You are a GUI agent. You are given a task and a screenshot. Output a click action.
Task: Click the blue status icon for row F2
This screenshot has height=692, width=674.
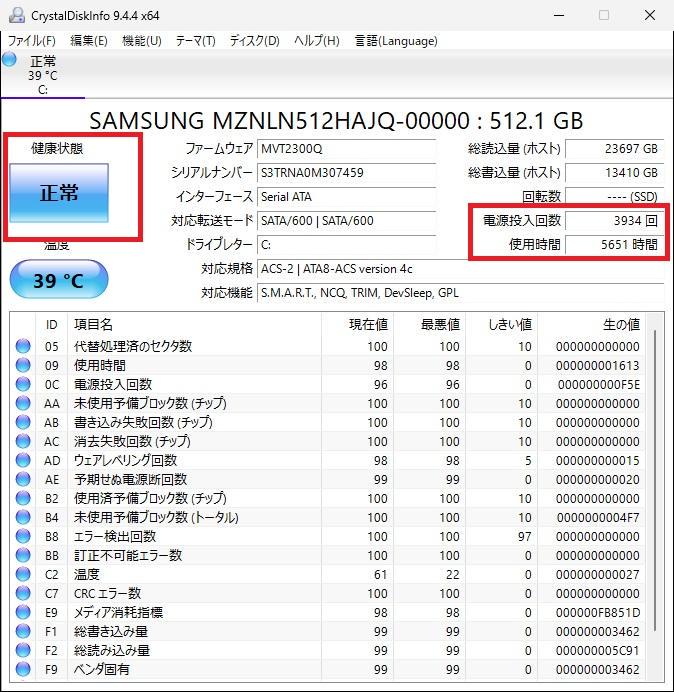pos(23,650)
